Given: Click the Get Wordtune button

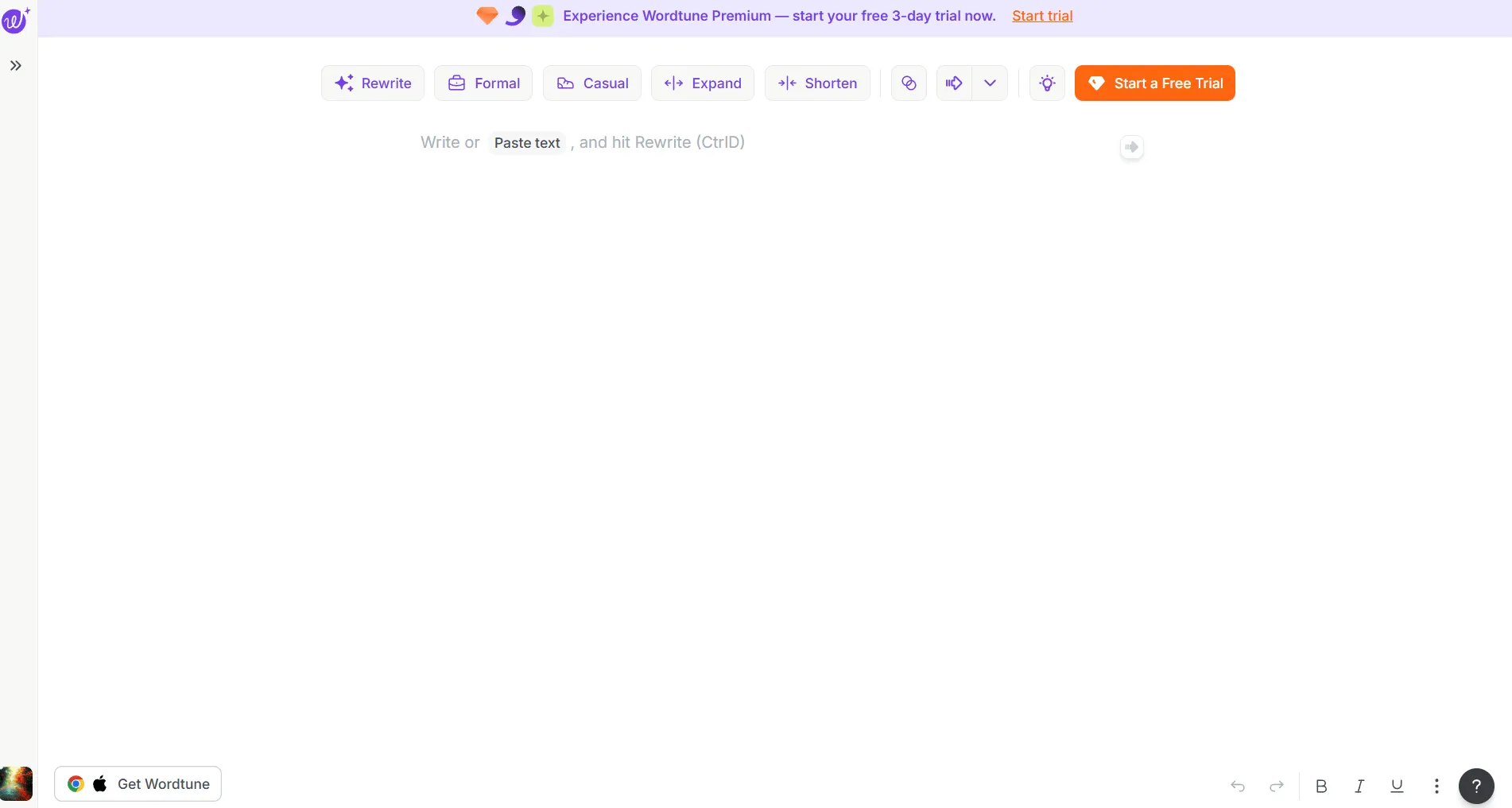Looking at the screenshot, I should (x=138, y=784).
